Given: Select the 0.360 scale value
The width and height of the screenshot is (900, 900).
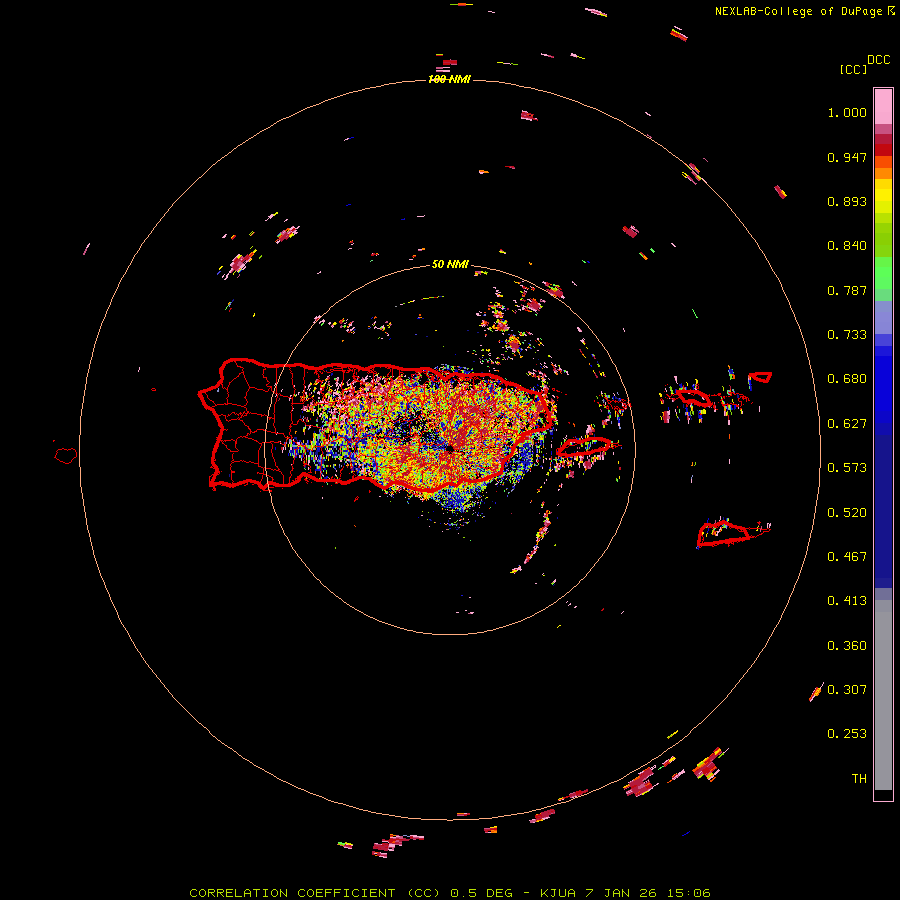Looking at the screenshot, I should [847, 646].
